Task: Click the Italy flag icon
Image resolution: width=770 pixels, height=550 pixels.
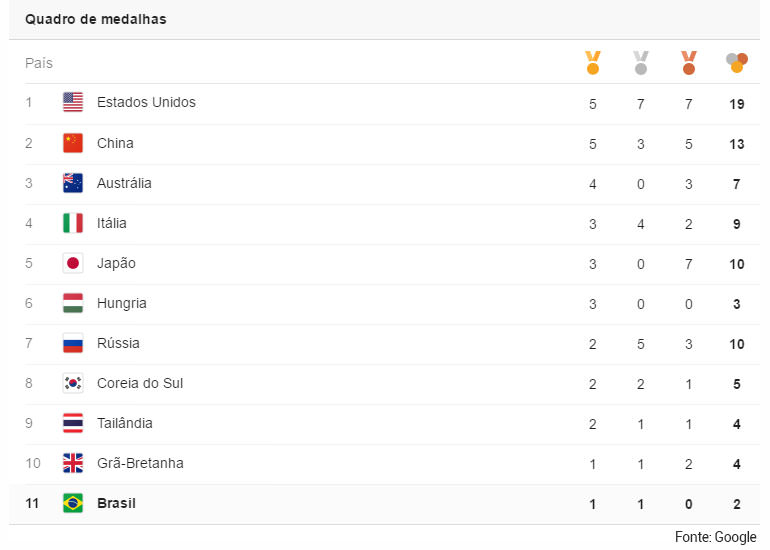Action: [73, 223]
